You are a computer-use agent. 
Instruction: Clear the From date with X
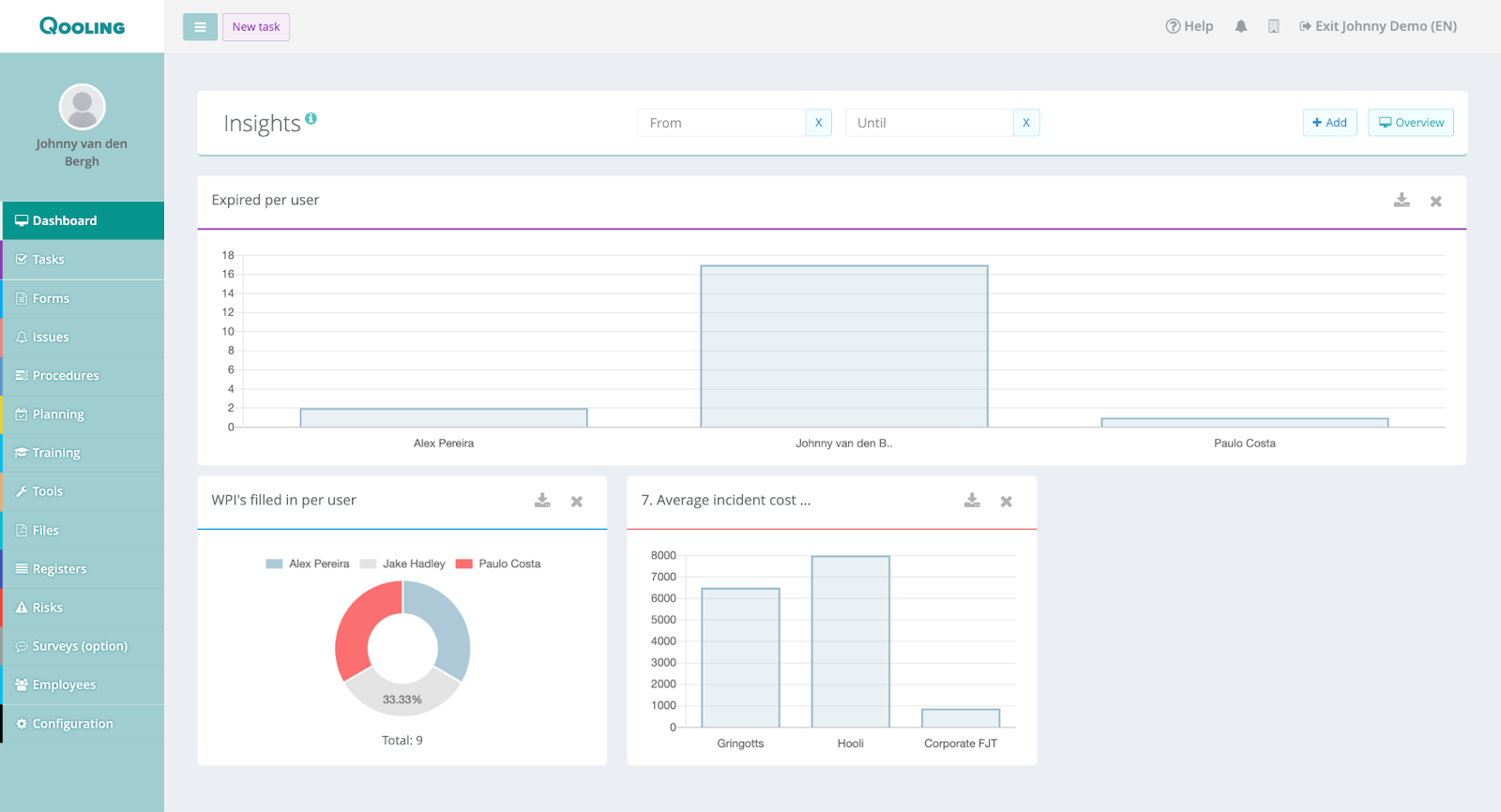pyautogui.click(x=819, y=123)
